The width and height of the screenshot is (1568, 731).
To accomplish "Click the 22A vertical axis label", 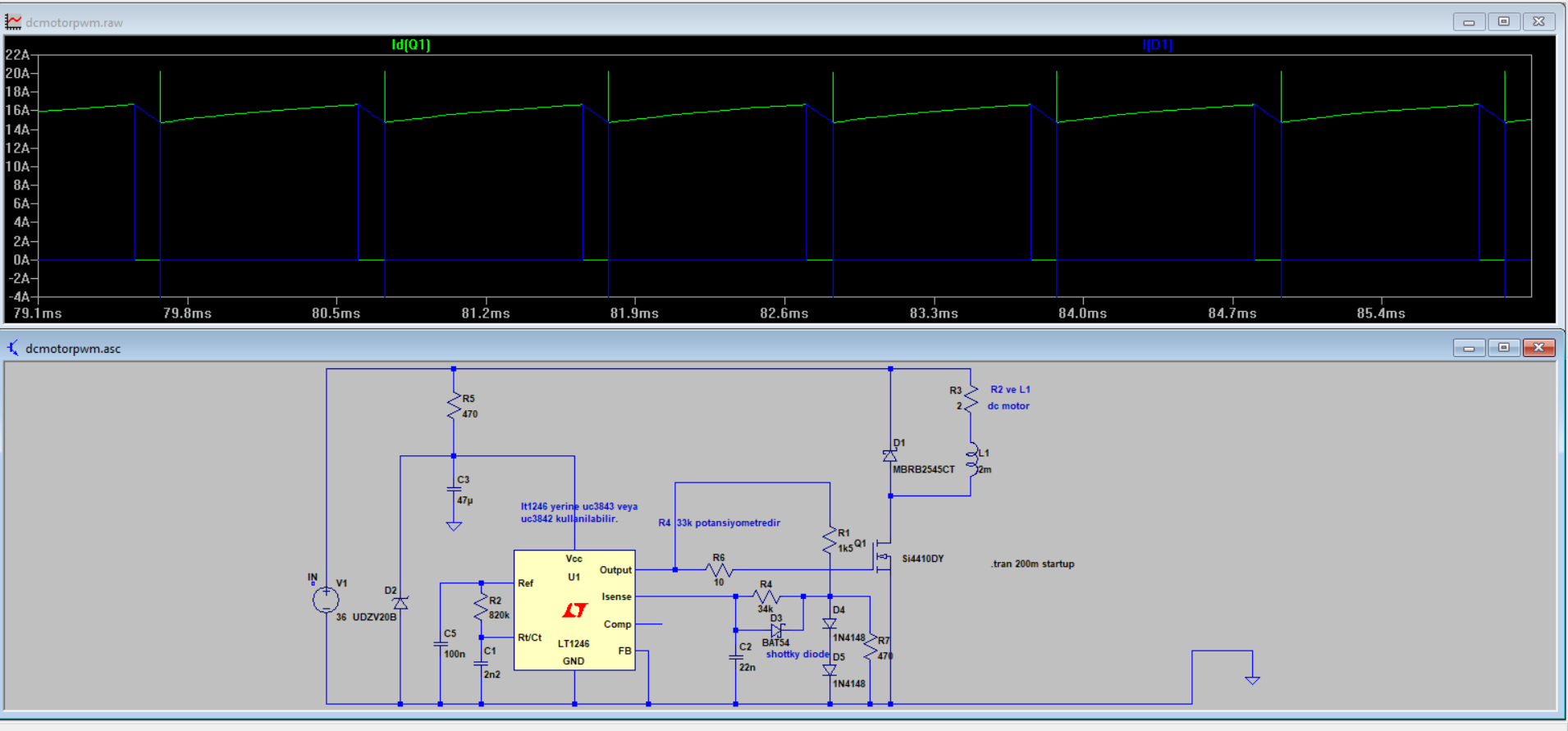I will (x=17, y=55).
